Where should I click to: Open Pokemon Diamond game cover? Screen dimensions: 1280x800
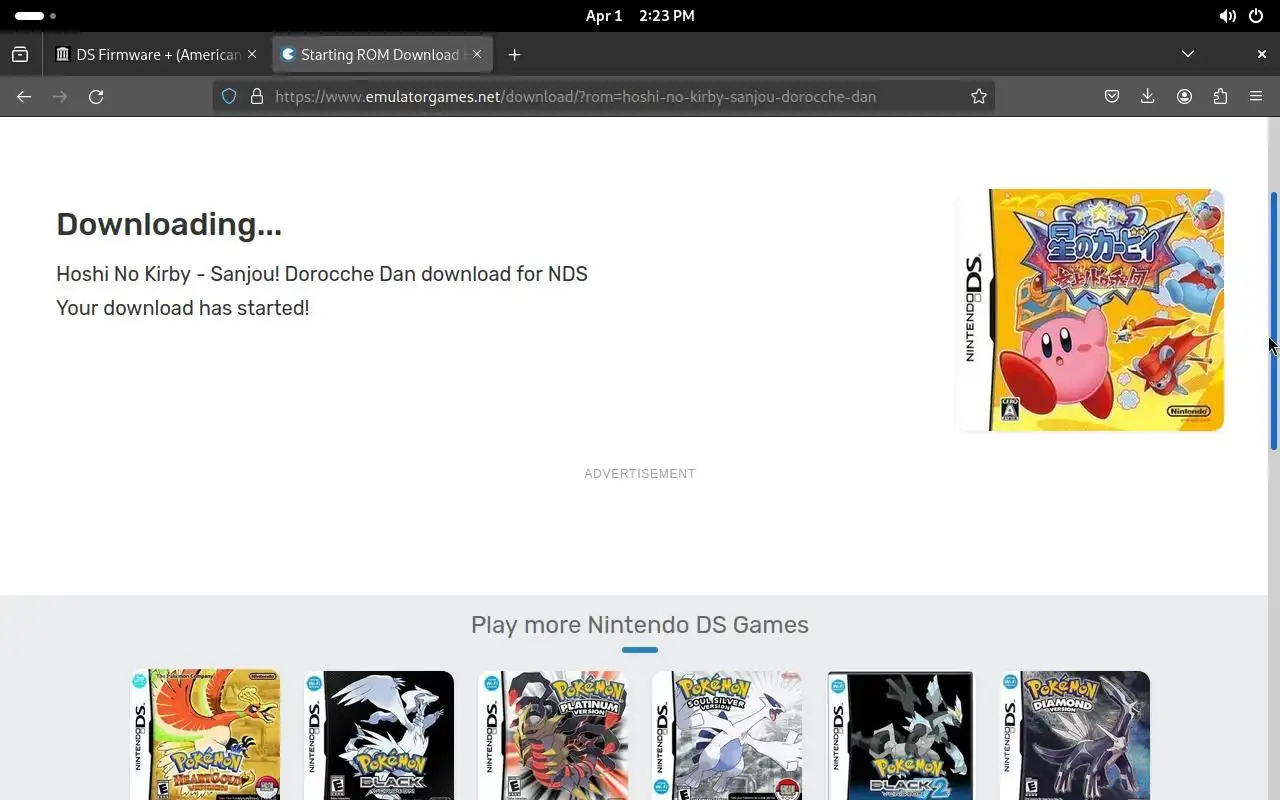pos(1075,735)
